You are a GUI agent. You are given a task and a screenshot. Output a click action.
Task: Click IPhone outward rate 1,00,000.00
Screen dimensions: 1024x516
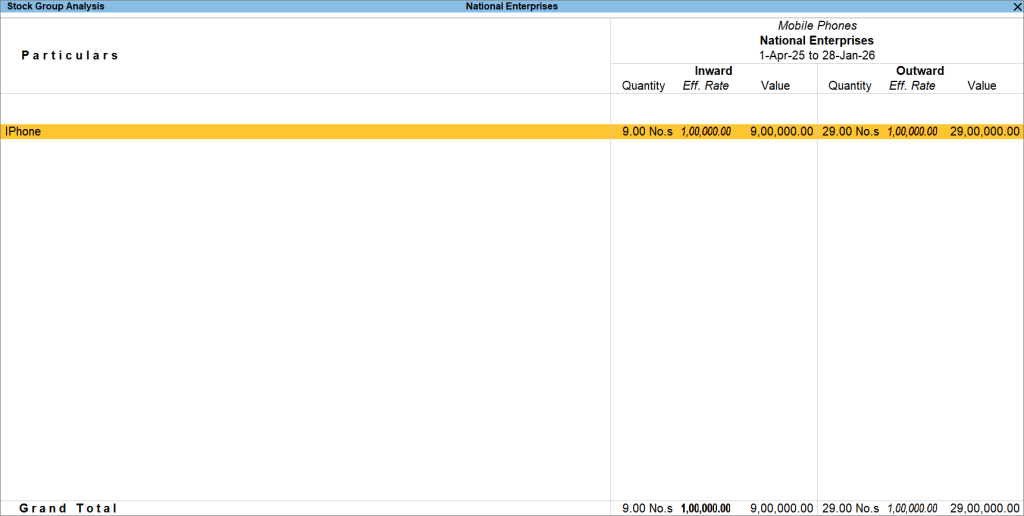click(x=912, y=131)
